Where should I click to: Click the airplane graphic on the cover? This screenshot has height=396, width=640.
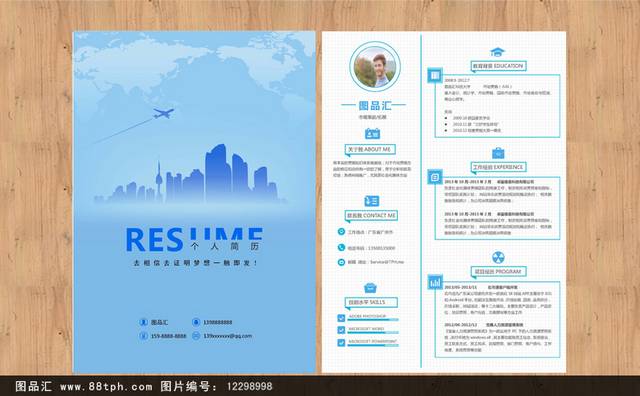pos(163,113)
